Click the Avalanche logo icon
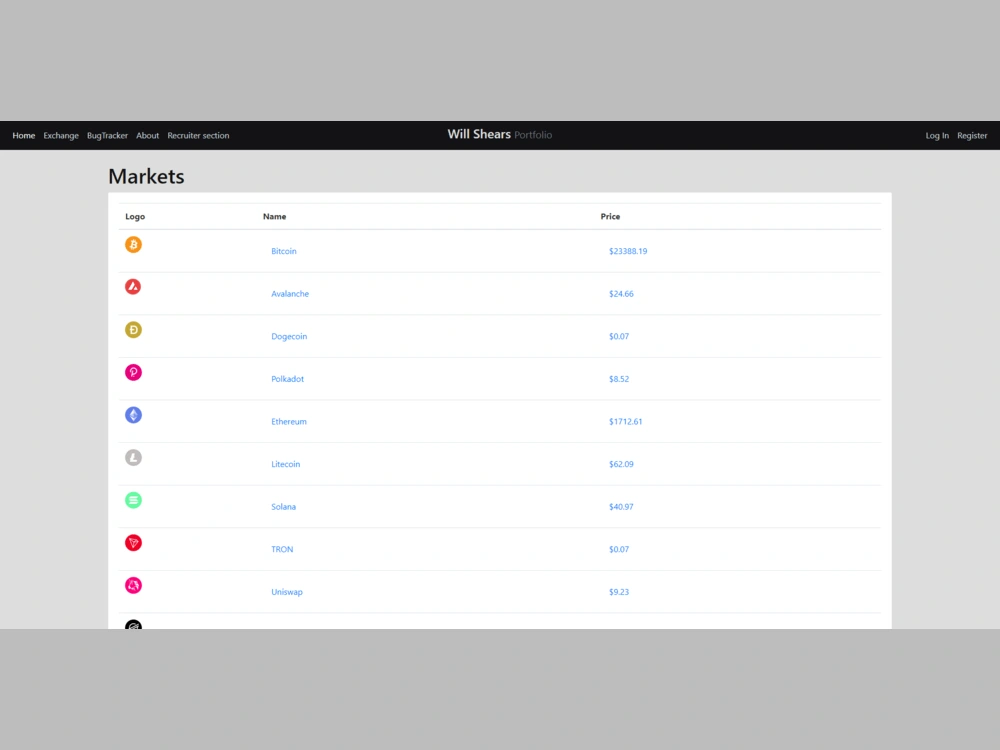This screenshot has width=1000, height=750. point(133,287)
